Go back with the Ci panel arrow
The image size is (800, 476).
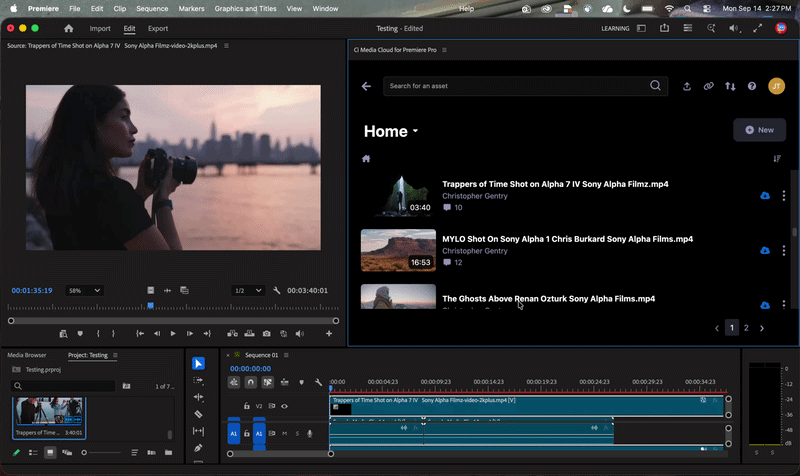click(366, 86)
